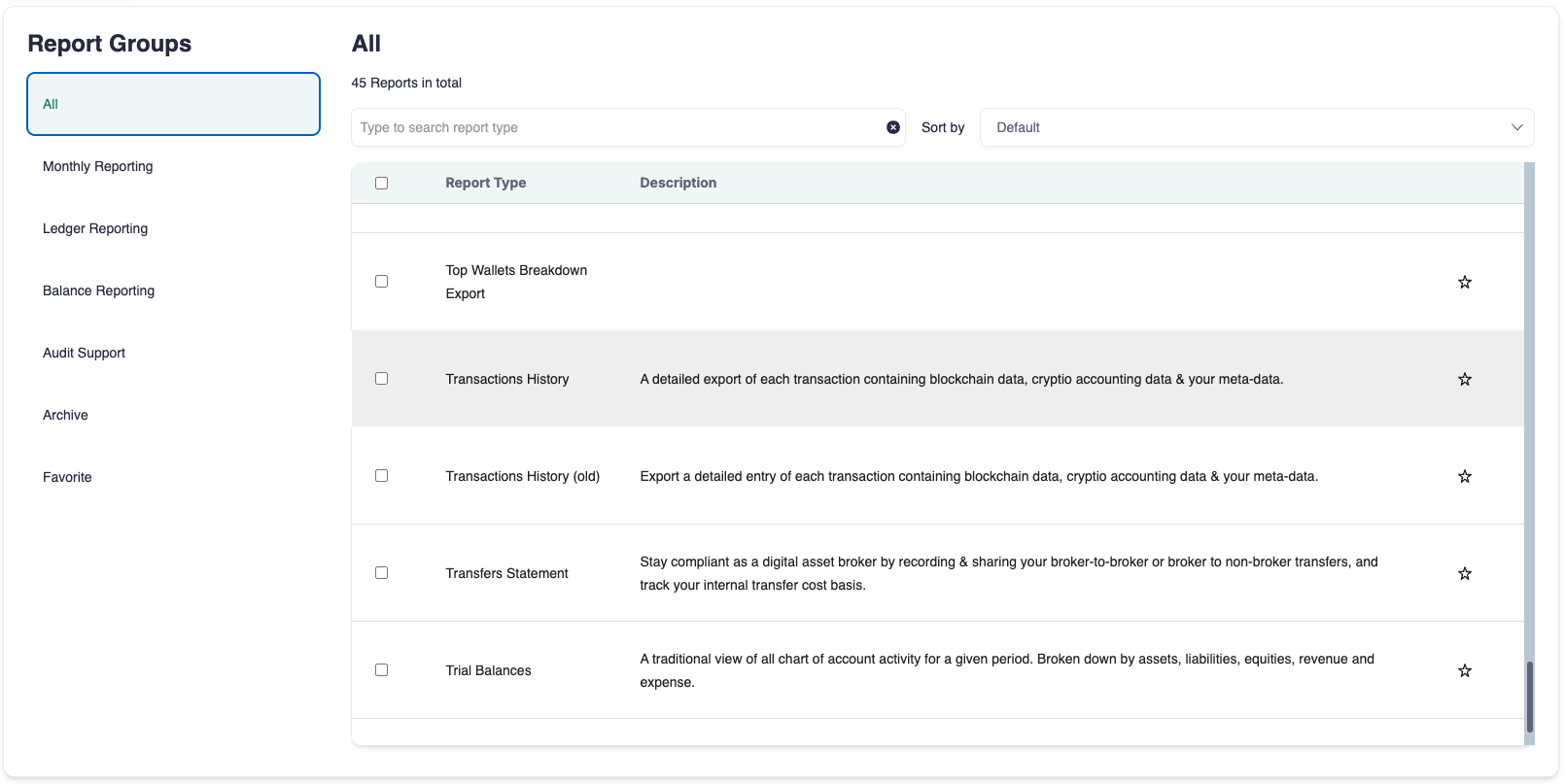1565x784 pixels.
Task: Check the Transactions History row checkbox
Action: pos(381,379)
